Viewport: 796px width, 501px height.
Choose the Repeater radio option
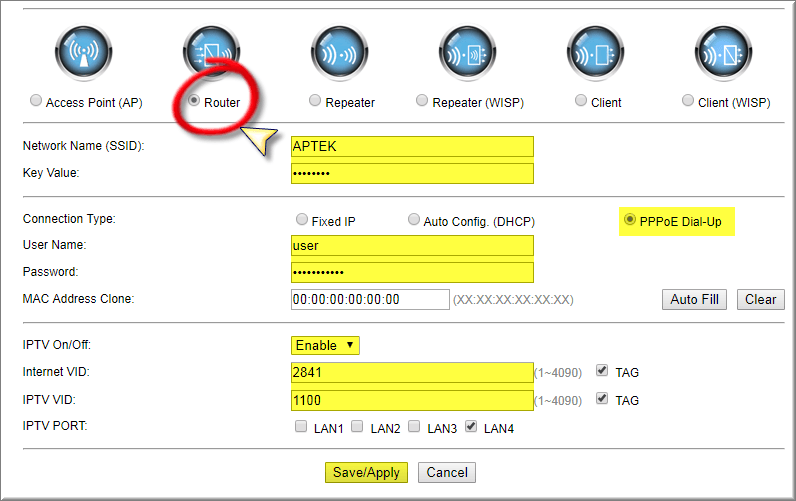pos(316,101)
